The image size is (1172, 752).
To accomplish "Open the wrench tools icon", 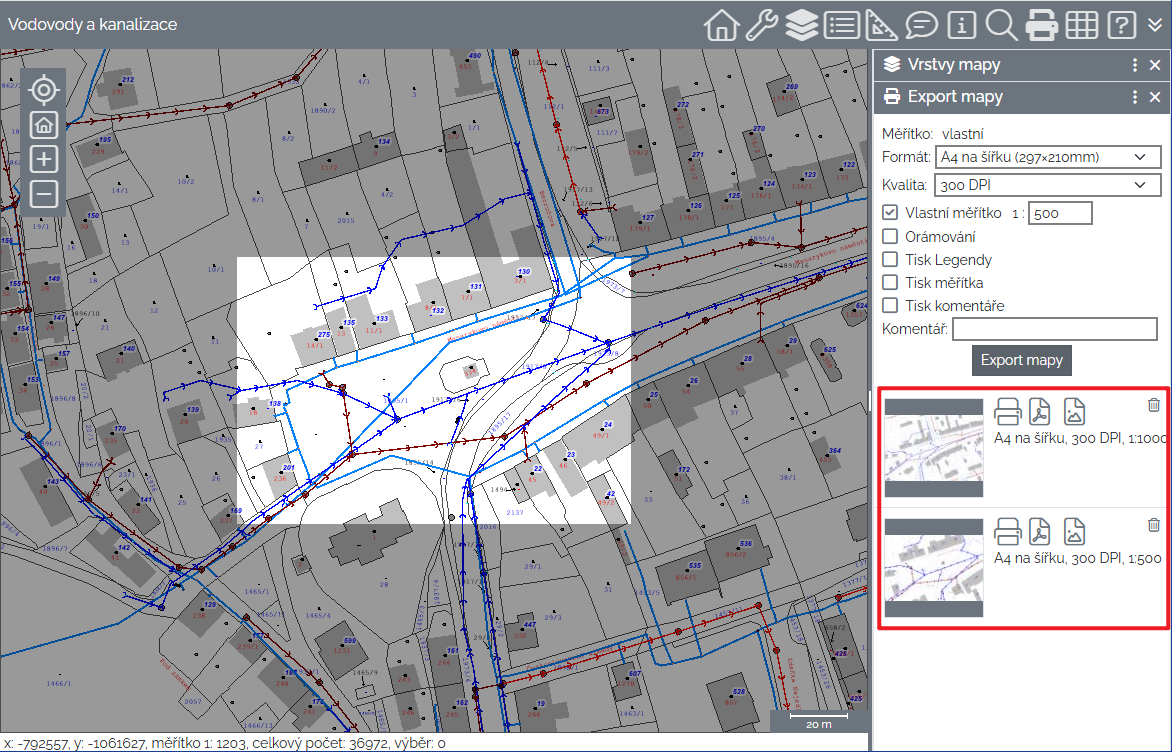I will 761,24.
